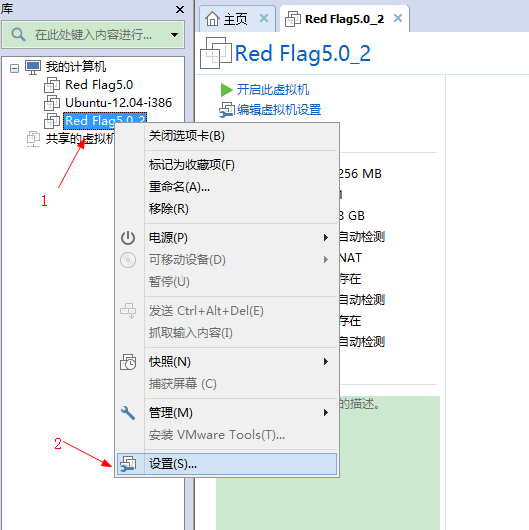Click the Ubuntu-12.04-i386 VM icon

point(52,103)
